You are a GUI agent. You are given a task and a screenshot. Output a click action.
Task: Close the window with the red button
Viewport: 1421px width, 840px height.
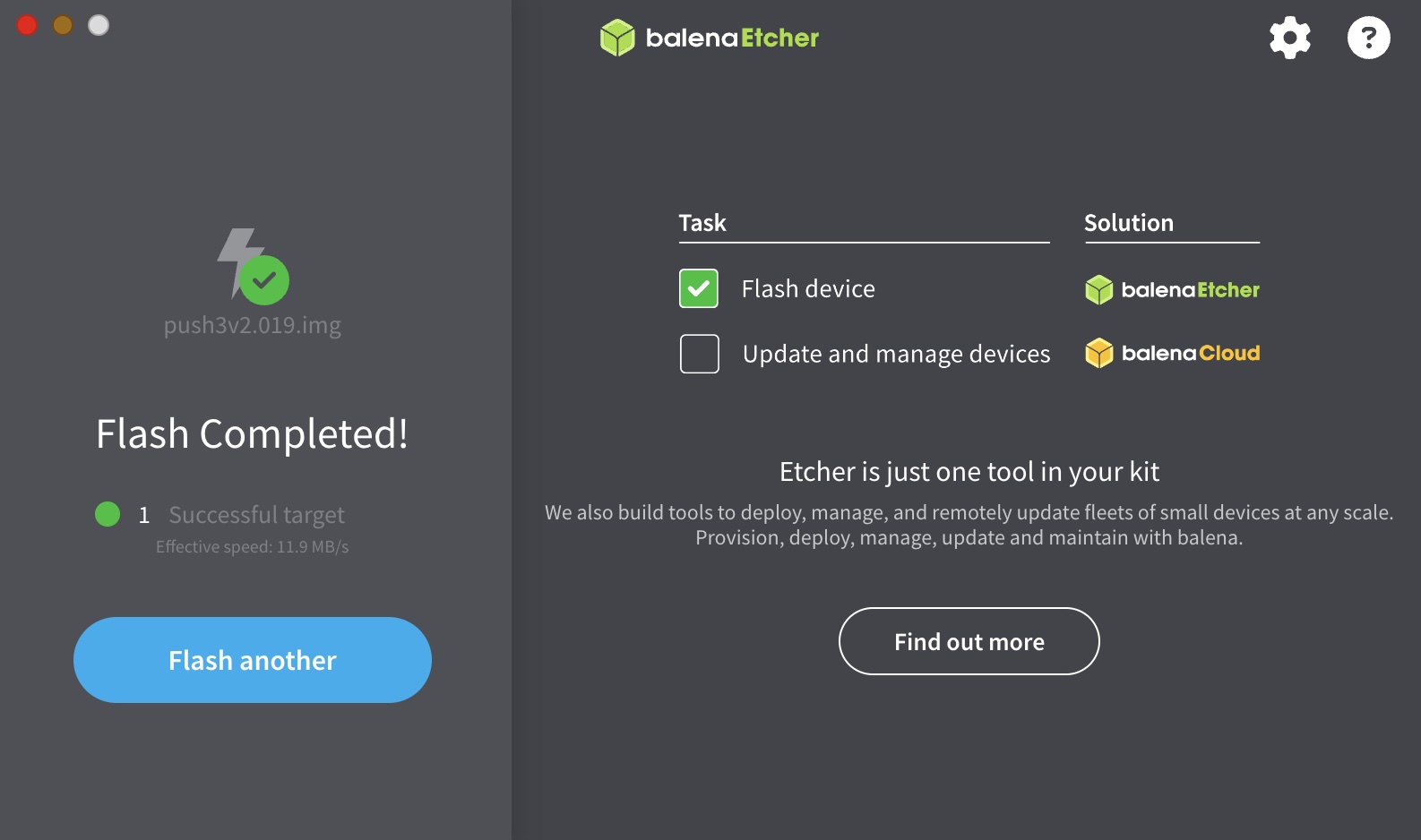[27, 25]
